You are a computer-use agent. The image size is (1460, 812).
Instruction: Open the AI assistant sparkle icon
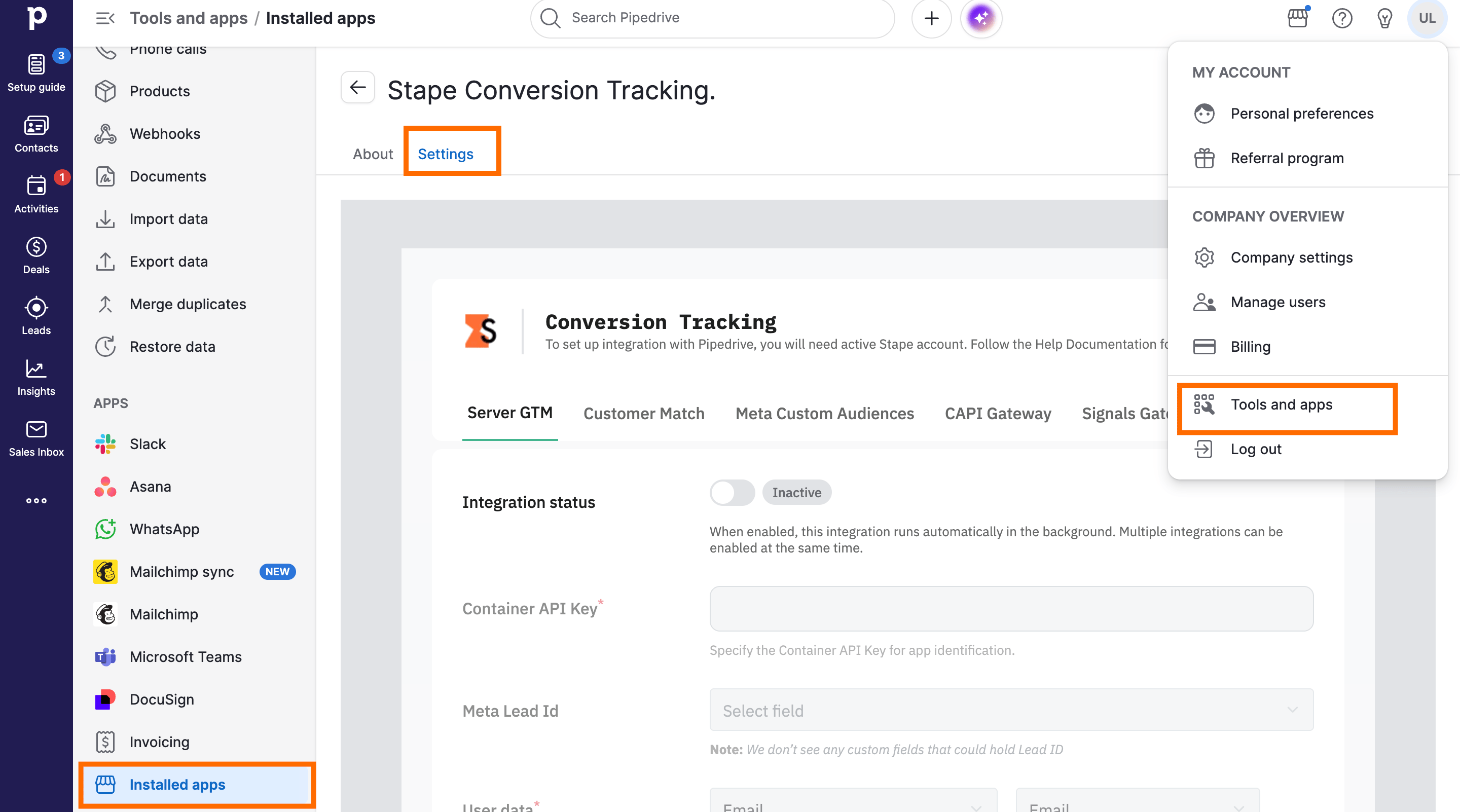[x=981, y=18]
